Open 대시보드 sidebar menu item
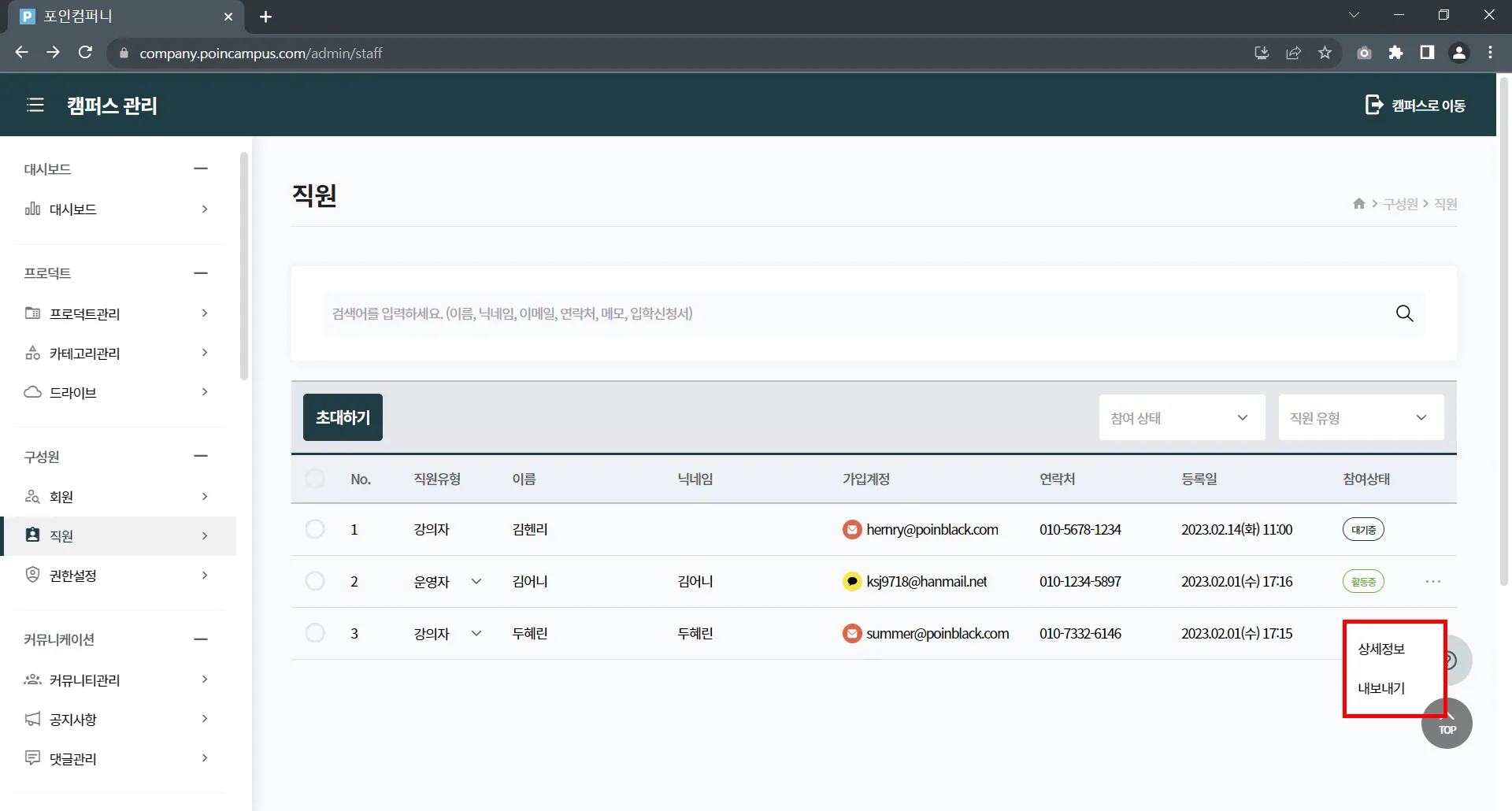1512x811 pixels. pos(118,209)
